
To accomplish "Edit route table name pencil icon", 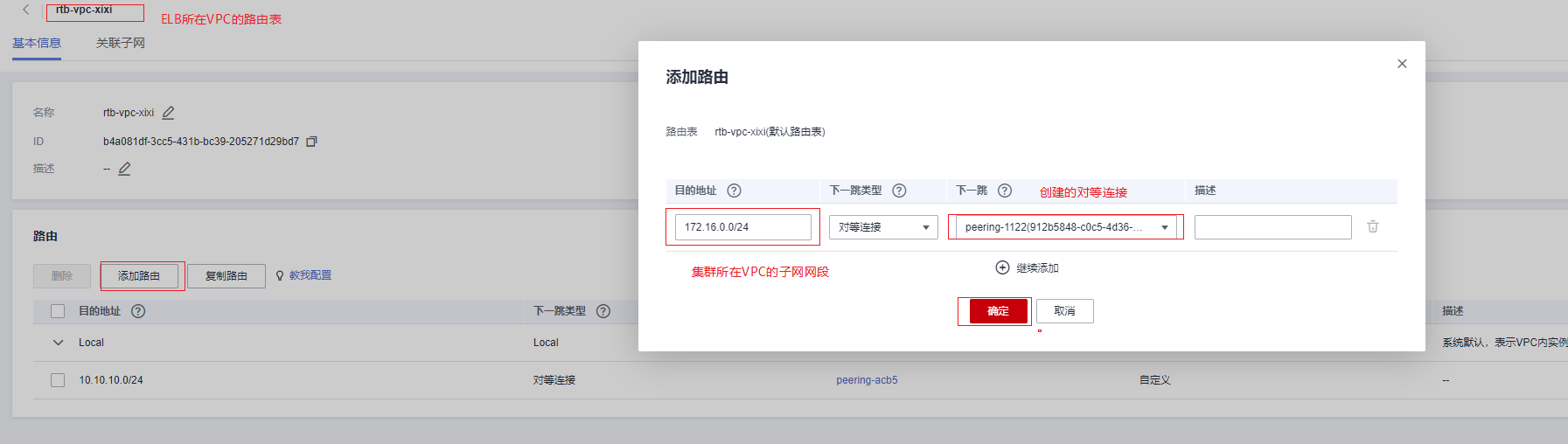I will [169, 113].
